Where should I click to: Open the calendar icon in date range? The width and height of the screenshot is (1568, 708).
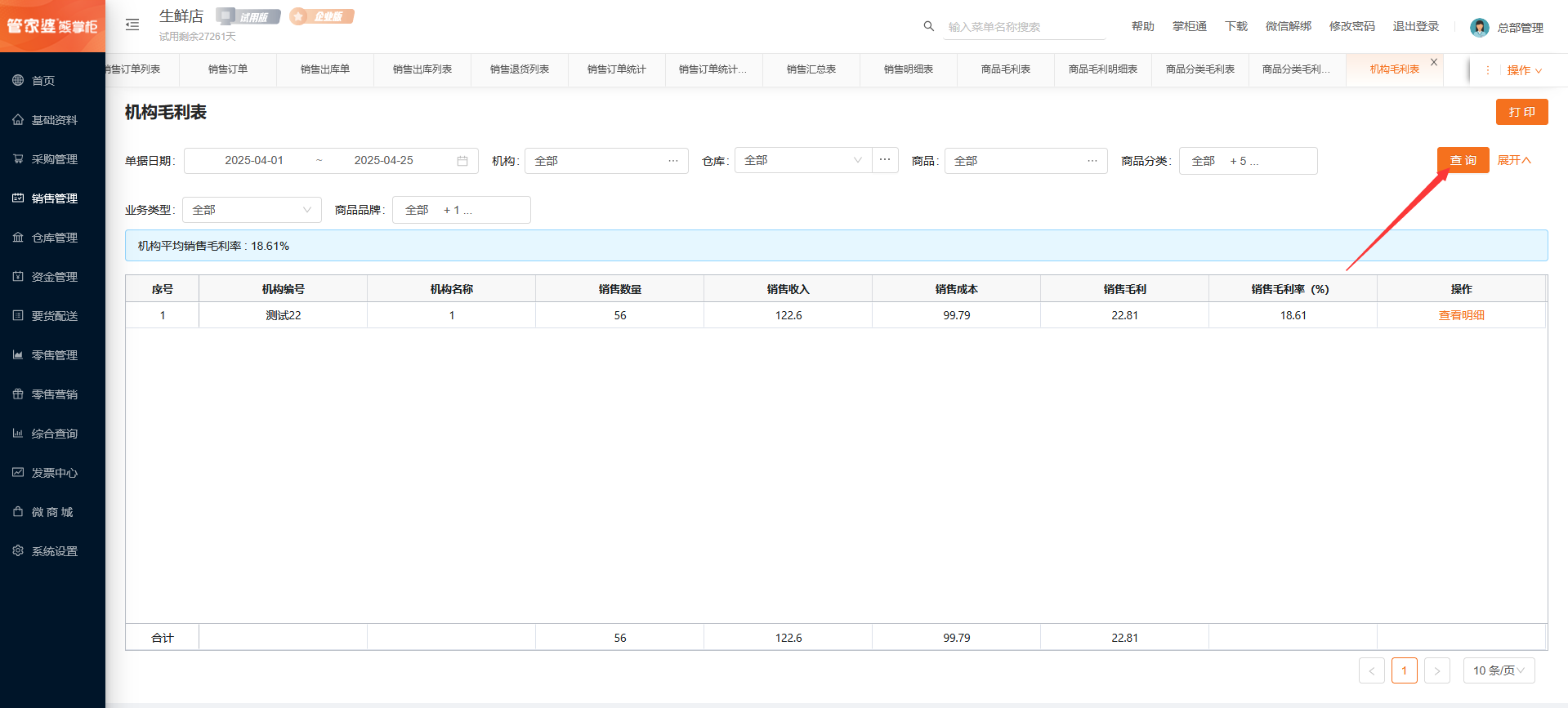pyautogui.click(x=462, y=161)
